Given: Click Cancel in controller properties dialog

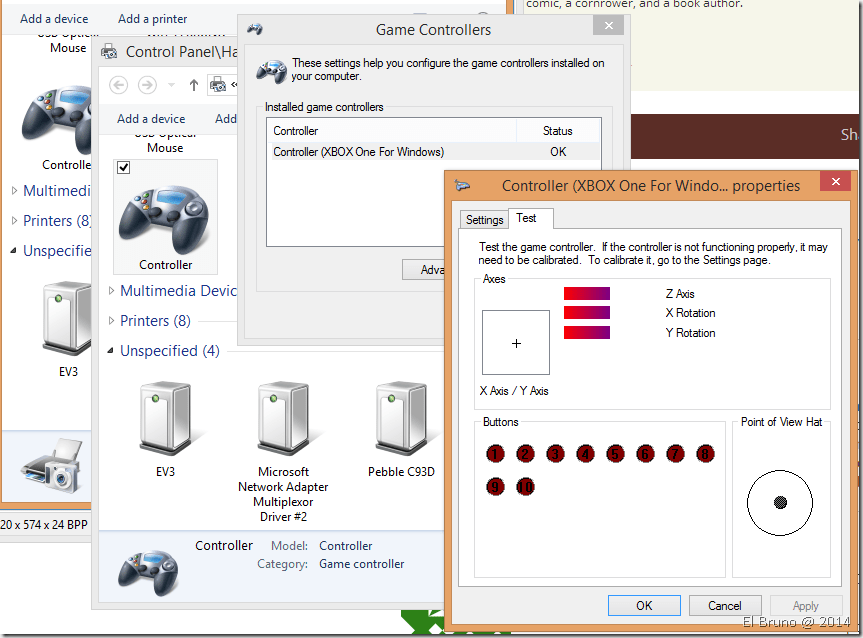Looking at the screenshot, I should pos(724,605).
